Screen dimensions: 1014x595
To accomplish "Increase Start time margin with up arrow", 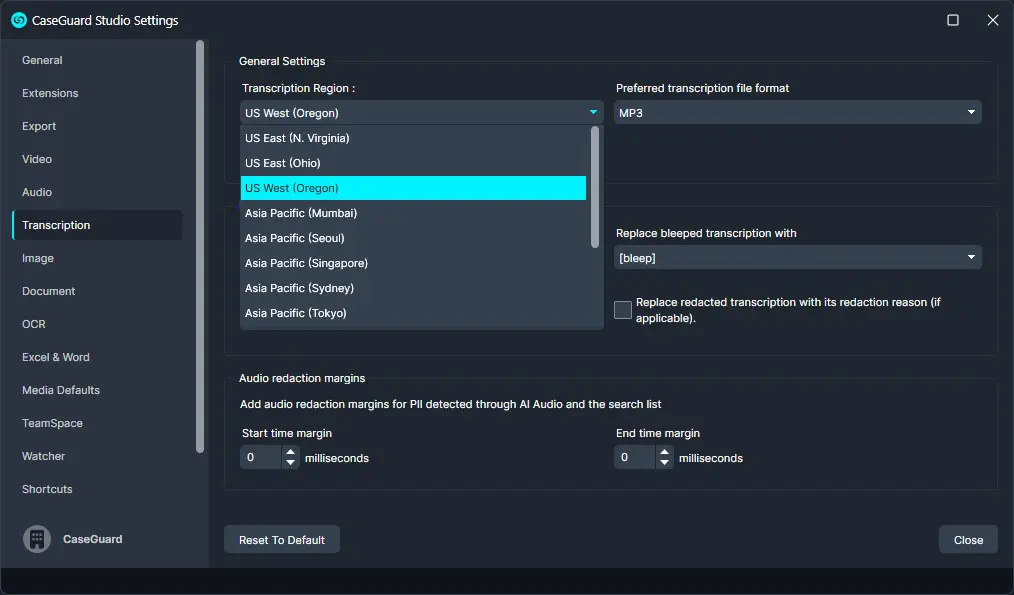I will point(290,452).
